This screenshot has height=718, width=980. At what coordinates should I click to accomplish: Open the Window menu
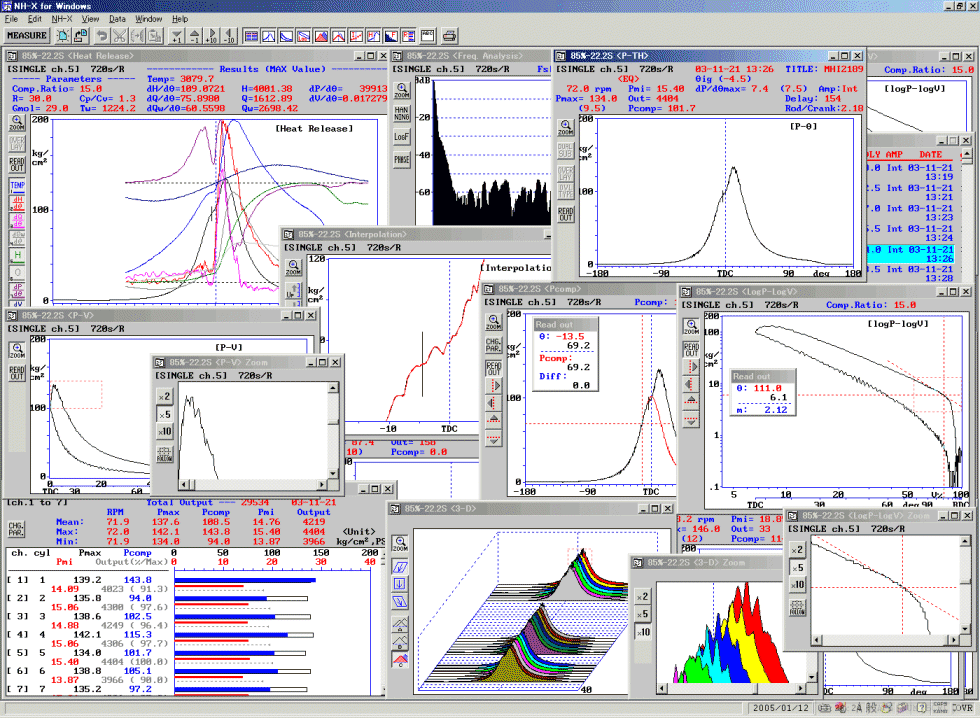point(148,19)
